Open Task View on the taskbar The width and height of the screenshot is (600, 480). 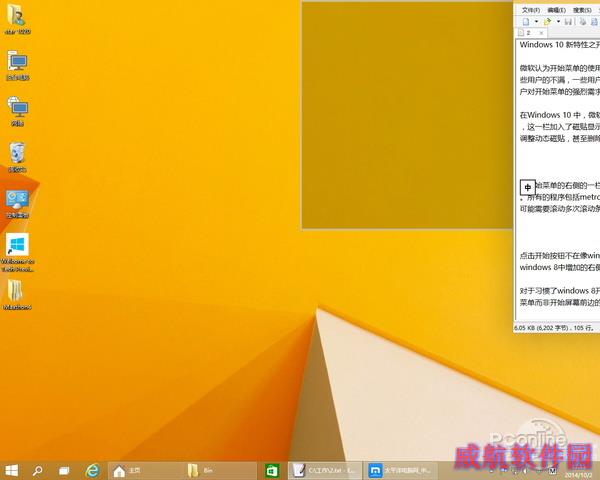click(64, 469)
